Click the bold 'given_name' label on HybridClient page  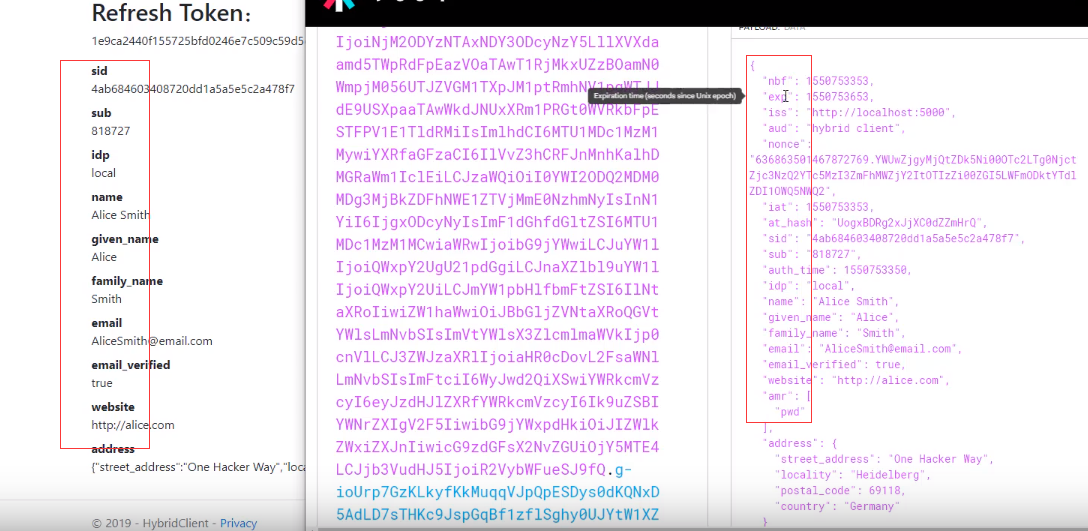[125, 239]
